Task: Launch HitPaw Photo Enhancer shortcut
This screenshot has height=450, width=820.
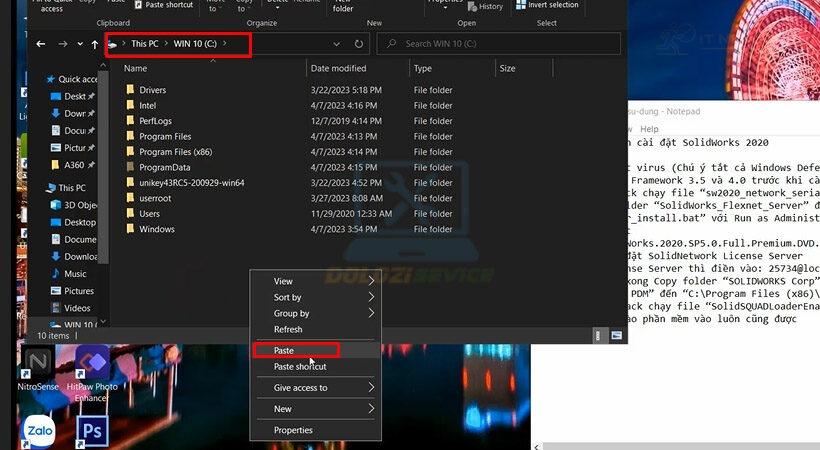Action: tap(92, 363)
